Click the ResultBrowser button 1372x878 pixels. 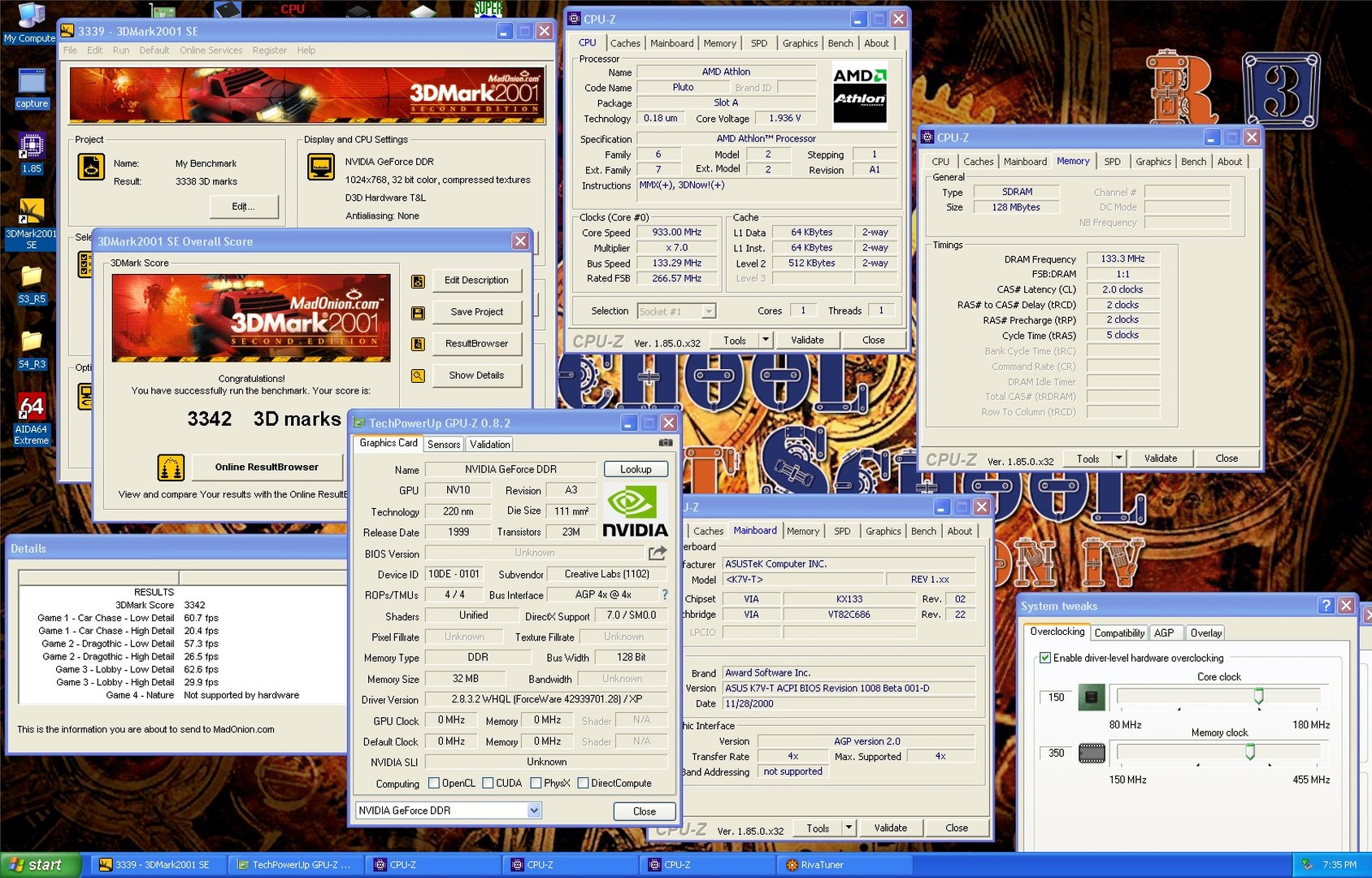pyautogui.click(x=477, y=344)
